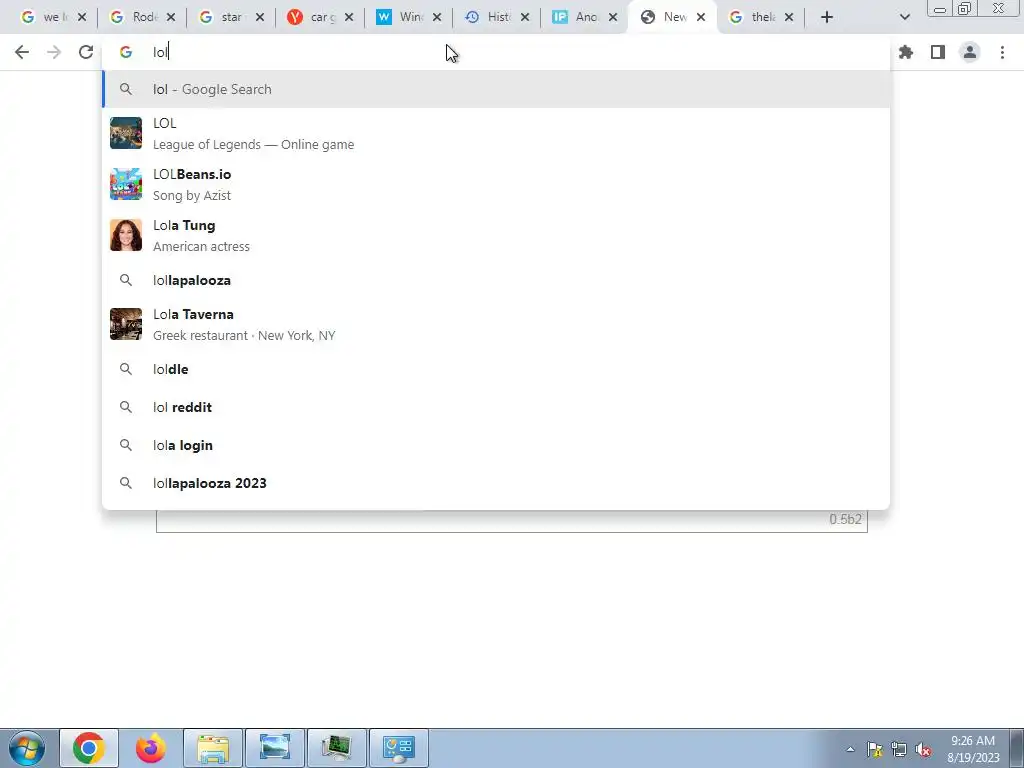Select LOL League of Legends suggestion
Viewport: 1024px width, 768px height.
pos(496,133)
